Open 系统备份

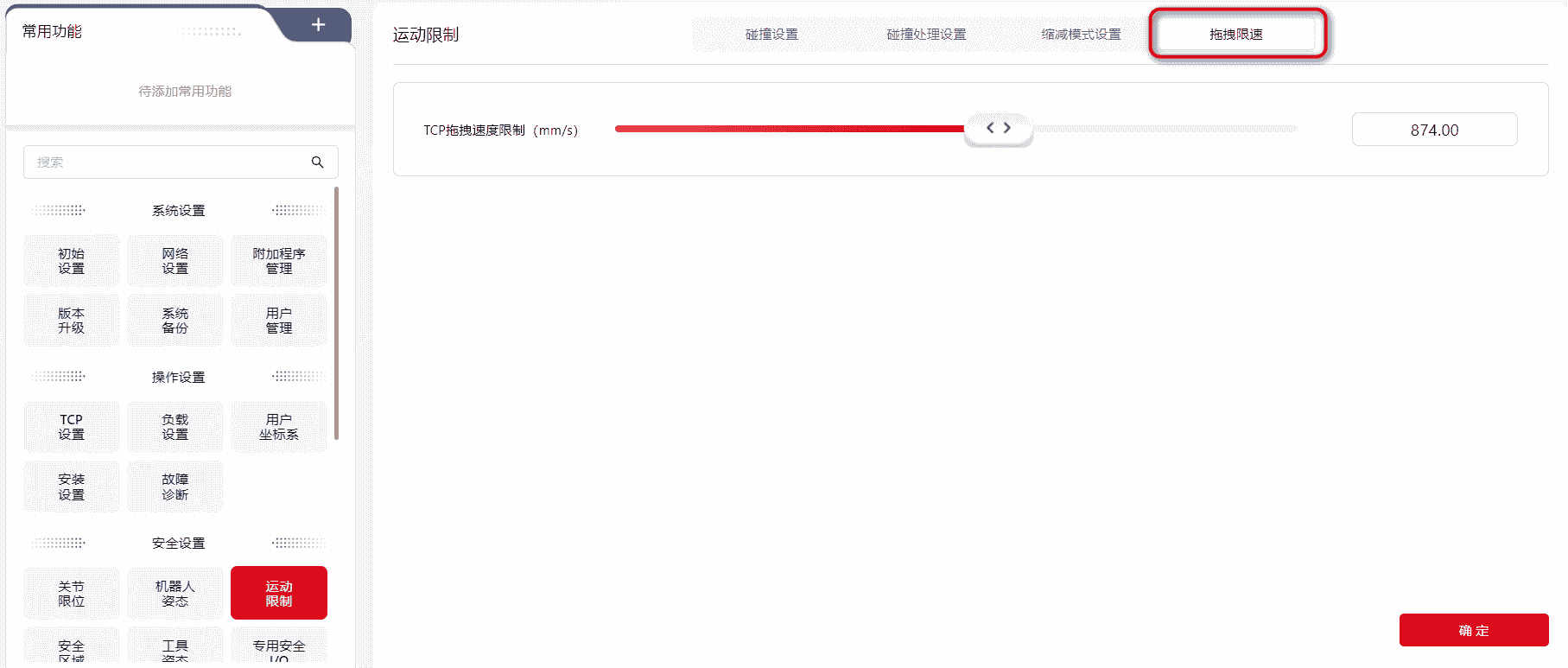(175, 321)
